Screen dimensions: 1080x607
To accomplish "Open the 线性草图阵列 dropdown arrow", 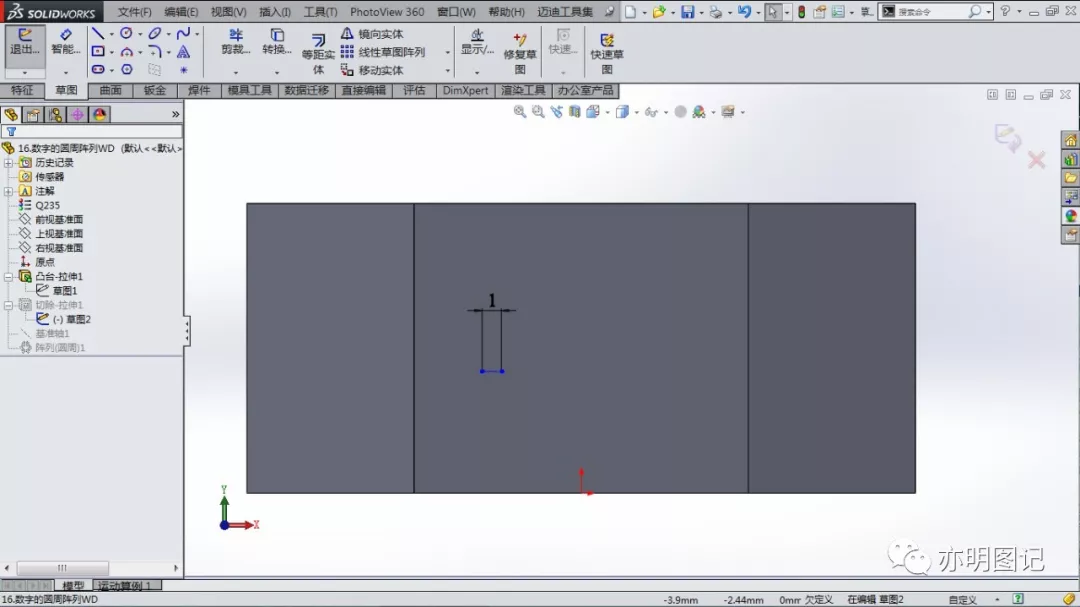I will coord(447,52).
